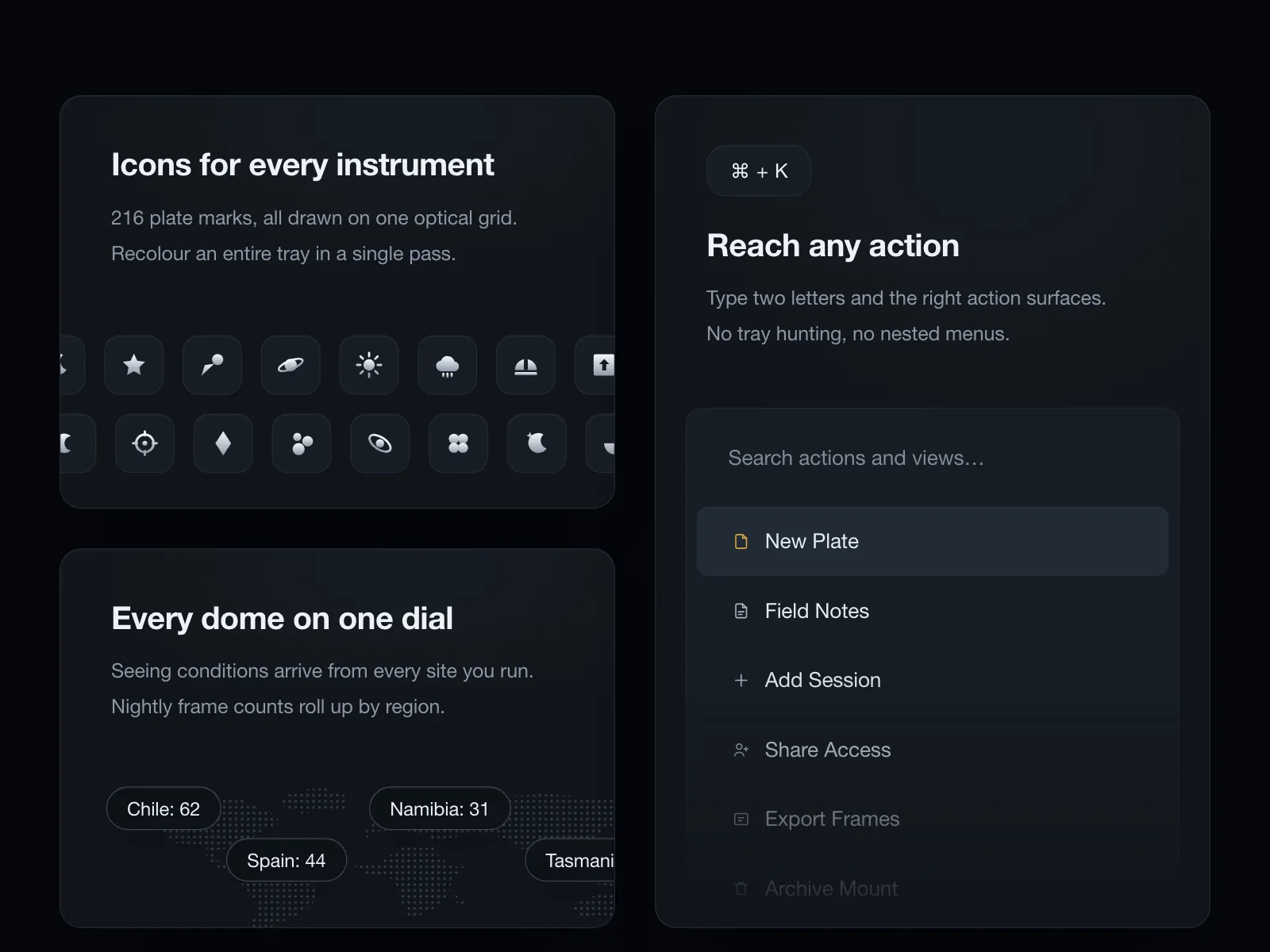
Task: Click the rain cloud icon tile
Action: [448, 365]
